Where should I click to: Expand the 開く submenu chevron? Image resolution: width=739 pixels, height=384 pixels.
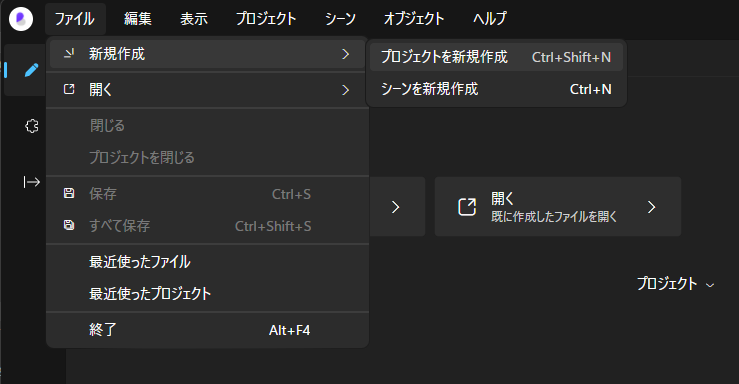coord(345,90)
